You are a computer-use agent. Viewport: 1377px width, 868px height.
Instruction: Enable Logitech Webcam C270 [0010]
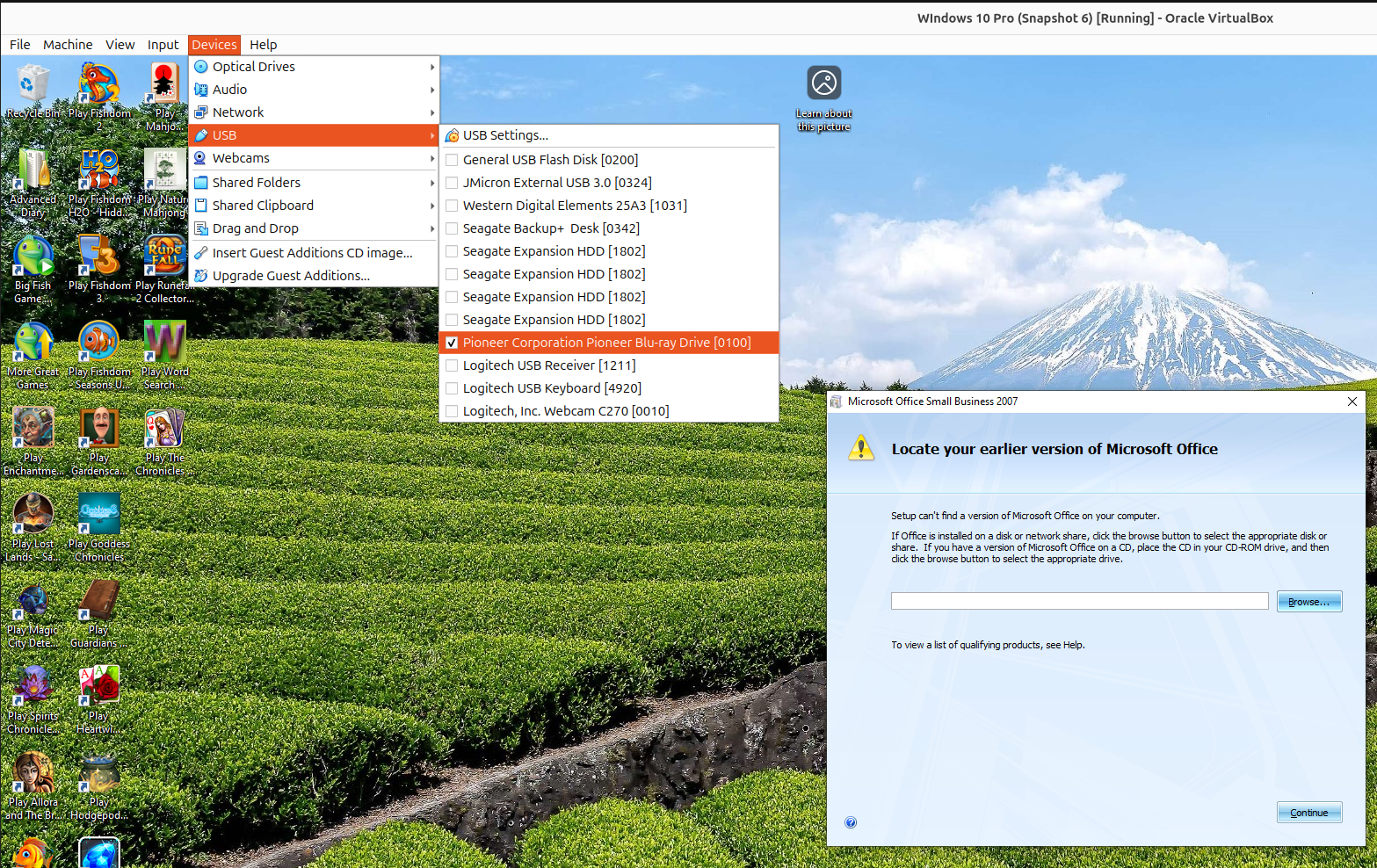click(x=608, y=411)
